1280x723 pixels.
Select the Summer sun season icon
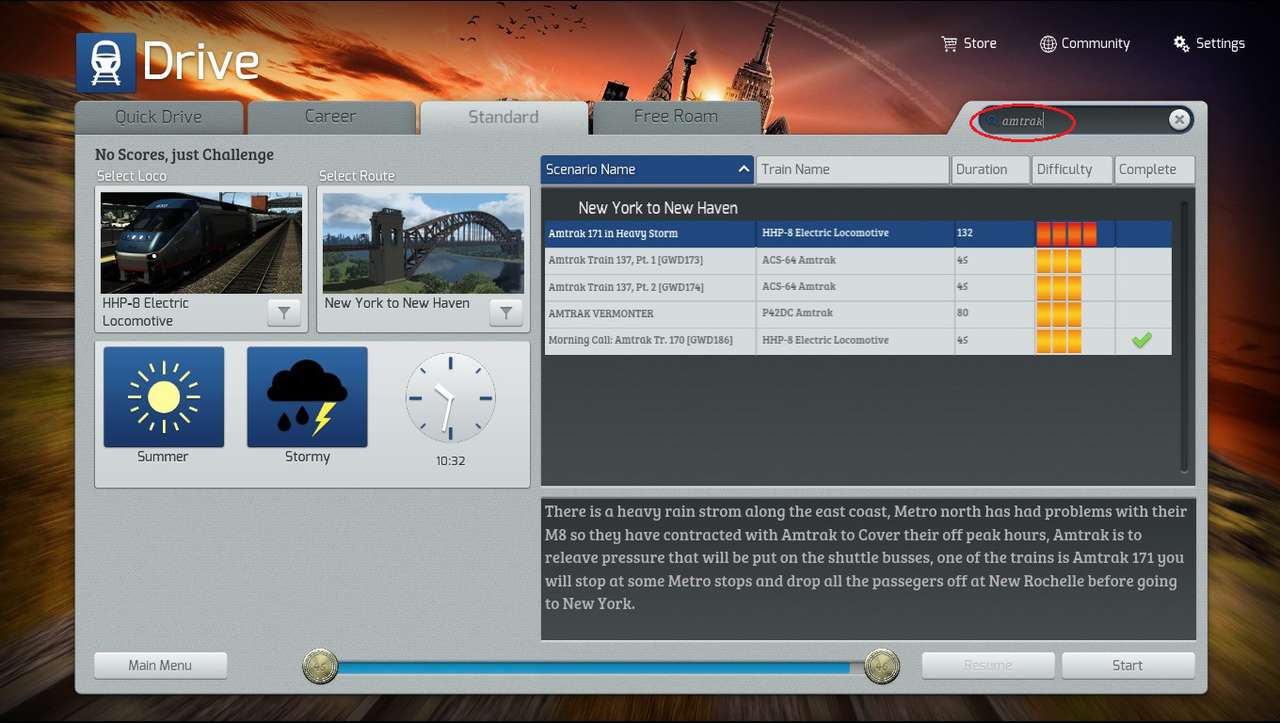pos(164,397)
